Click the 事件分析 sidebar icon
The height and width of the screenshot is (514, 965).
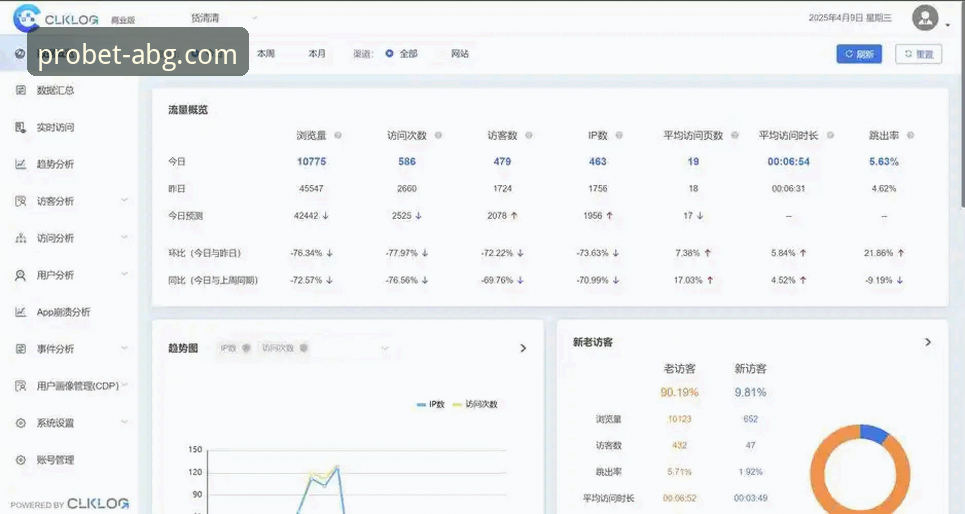[20, 348]
